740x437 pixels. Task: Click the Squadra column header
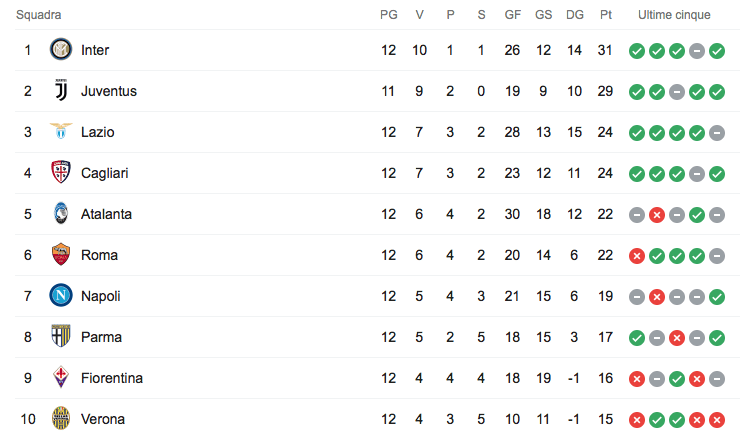click(x=38, y=15)
